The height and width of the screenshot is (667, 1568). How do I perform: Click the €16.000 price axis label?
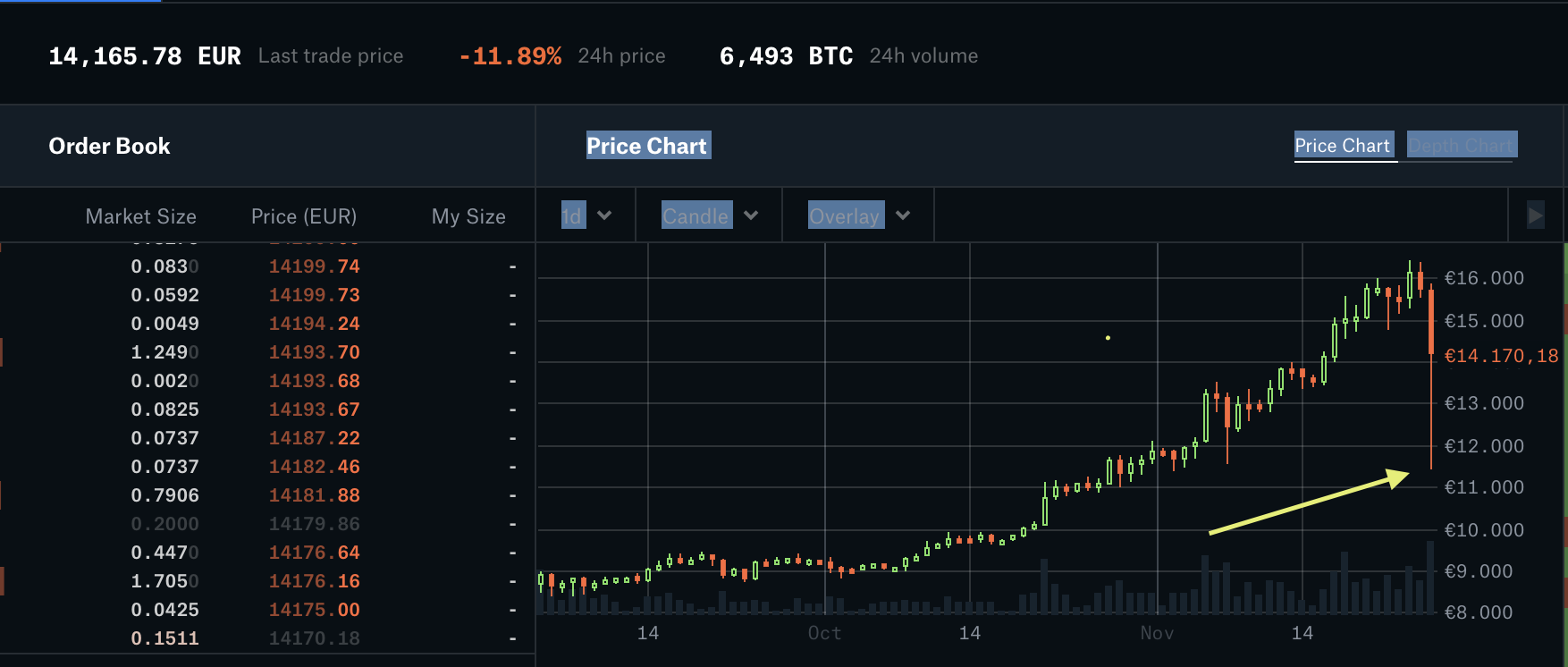(x=1484, y=277)
